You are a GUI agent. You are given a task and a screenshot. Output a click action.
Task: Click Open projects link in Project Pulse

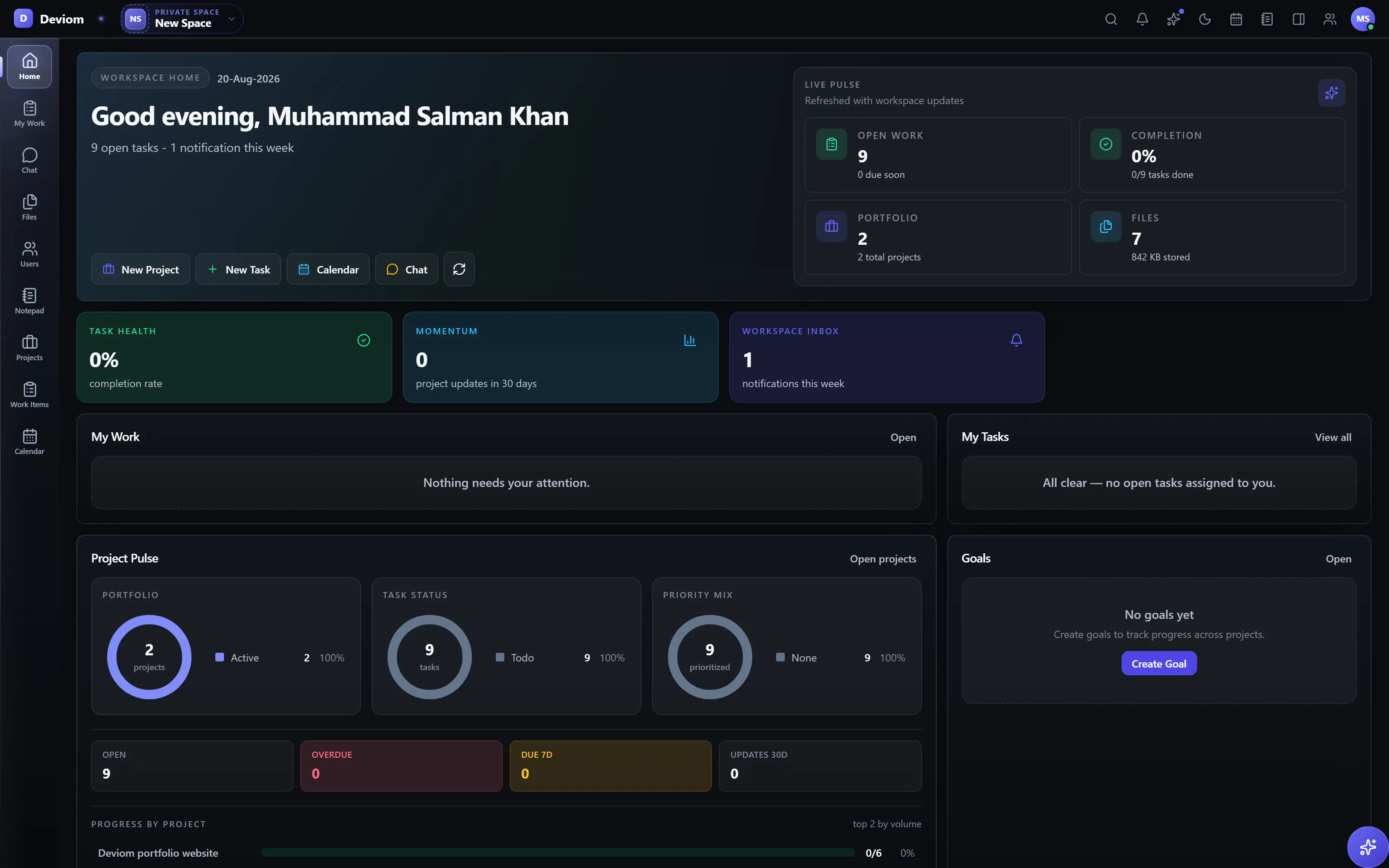[x=883, y=559]
